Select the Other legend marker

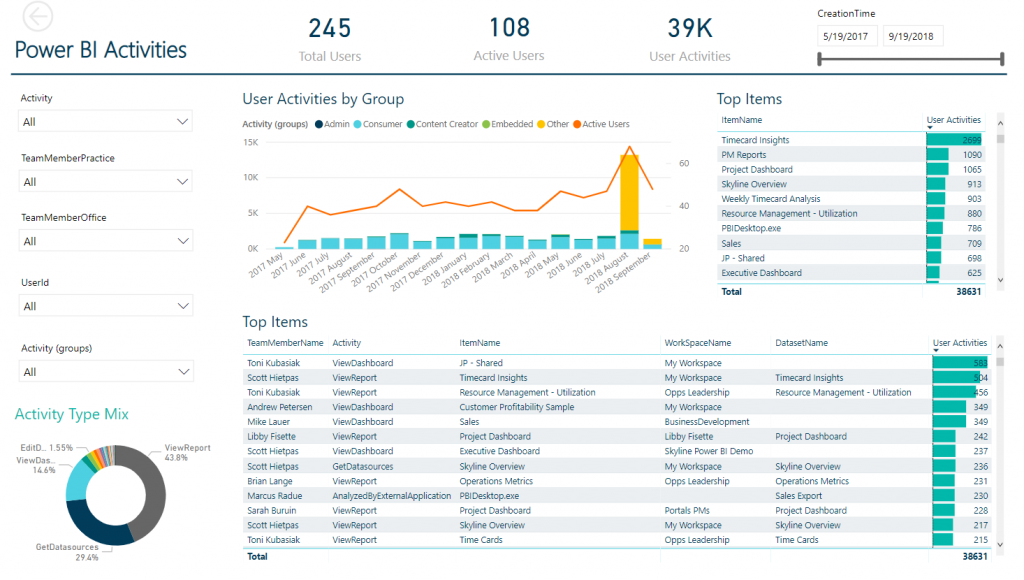click(540, 125)
